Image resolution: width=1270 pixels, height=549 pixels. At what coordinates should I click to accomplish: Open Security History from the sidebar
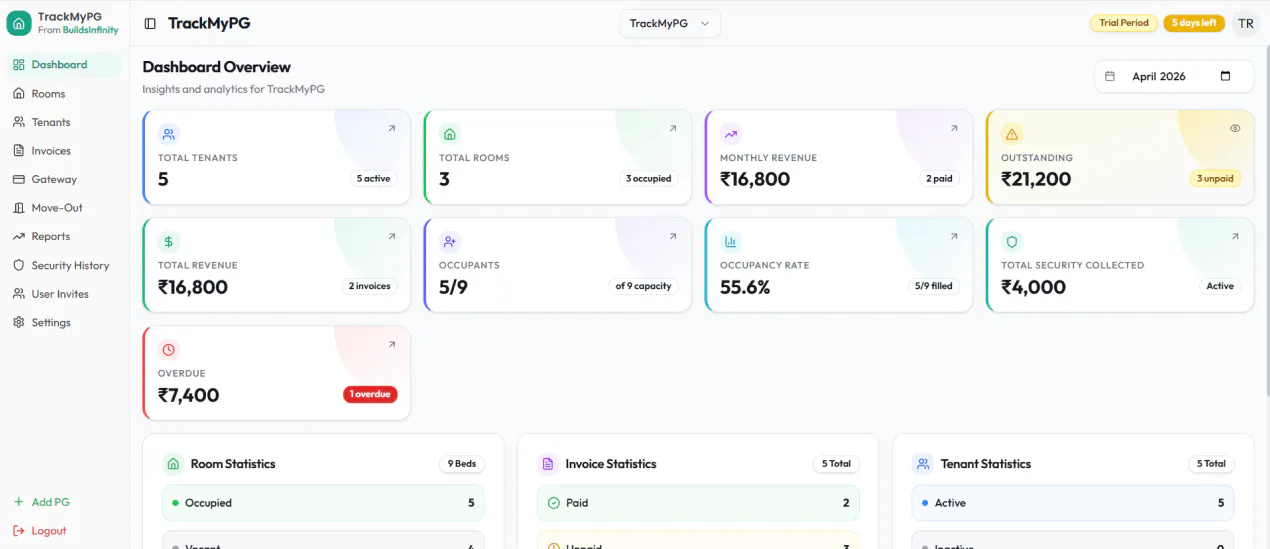point(64,266)
